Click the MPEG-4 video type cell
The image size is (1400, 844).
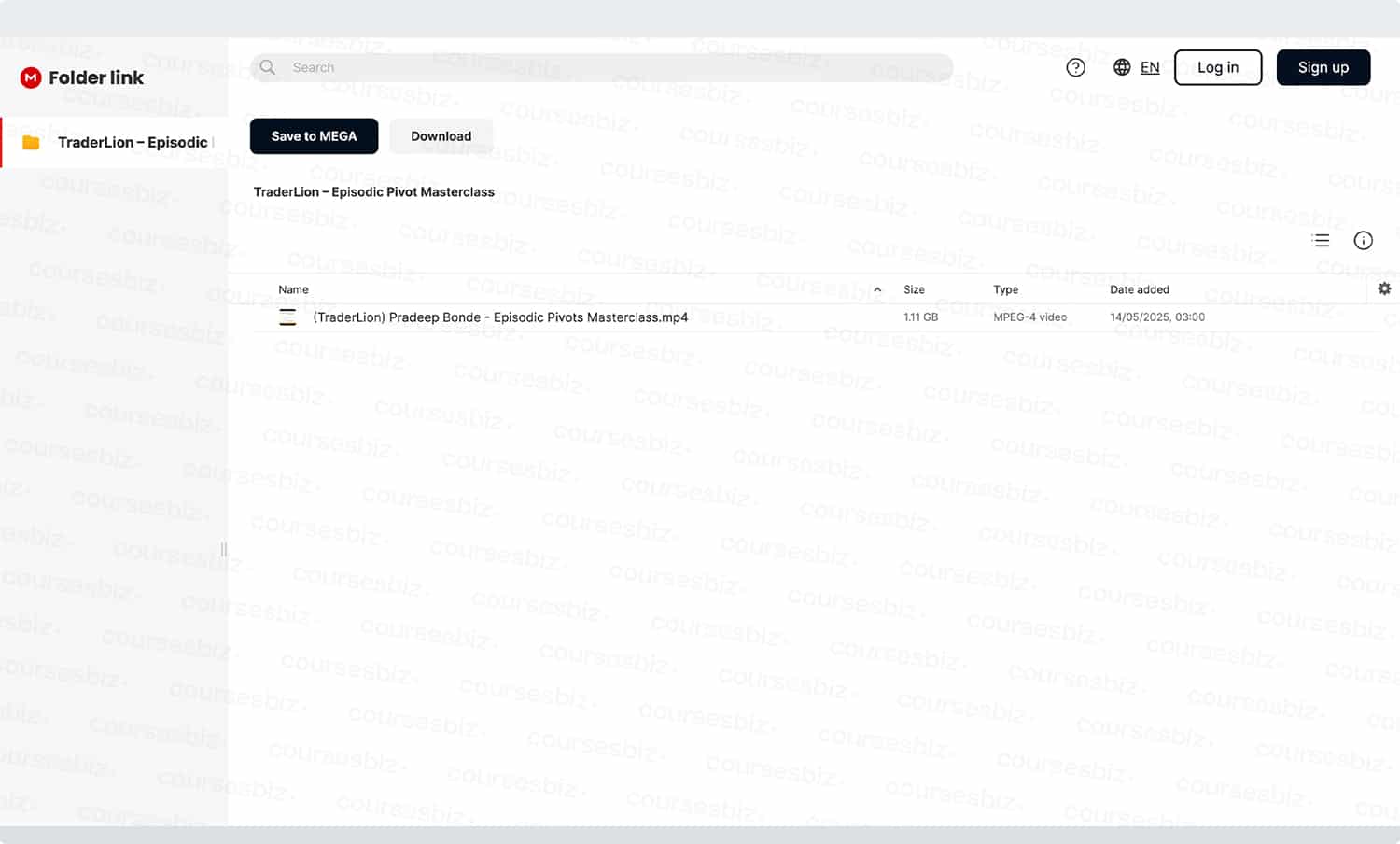coord(1029,317)
